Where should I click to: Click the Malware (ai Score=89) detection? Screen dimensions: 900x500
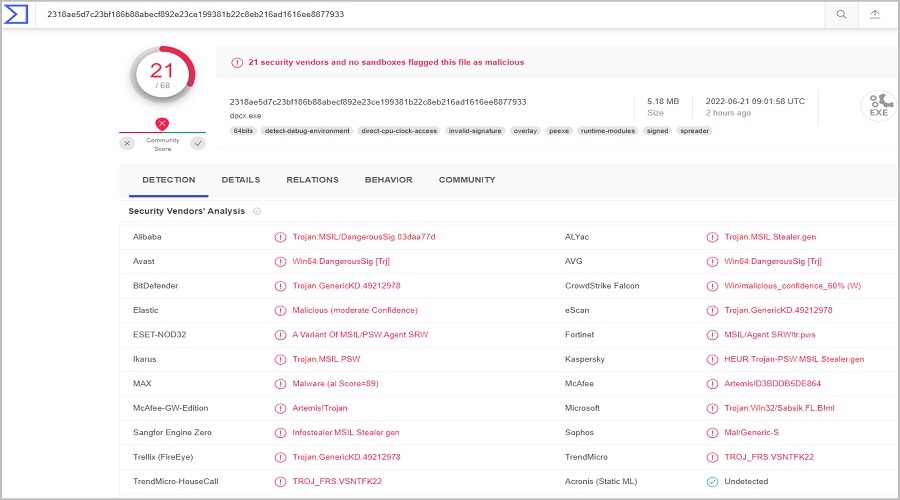(x=335, y=383)
